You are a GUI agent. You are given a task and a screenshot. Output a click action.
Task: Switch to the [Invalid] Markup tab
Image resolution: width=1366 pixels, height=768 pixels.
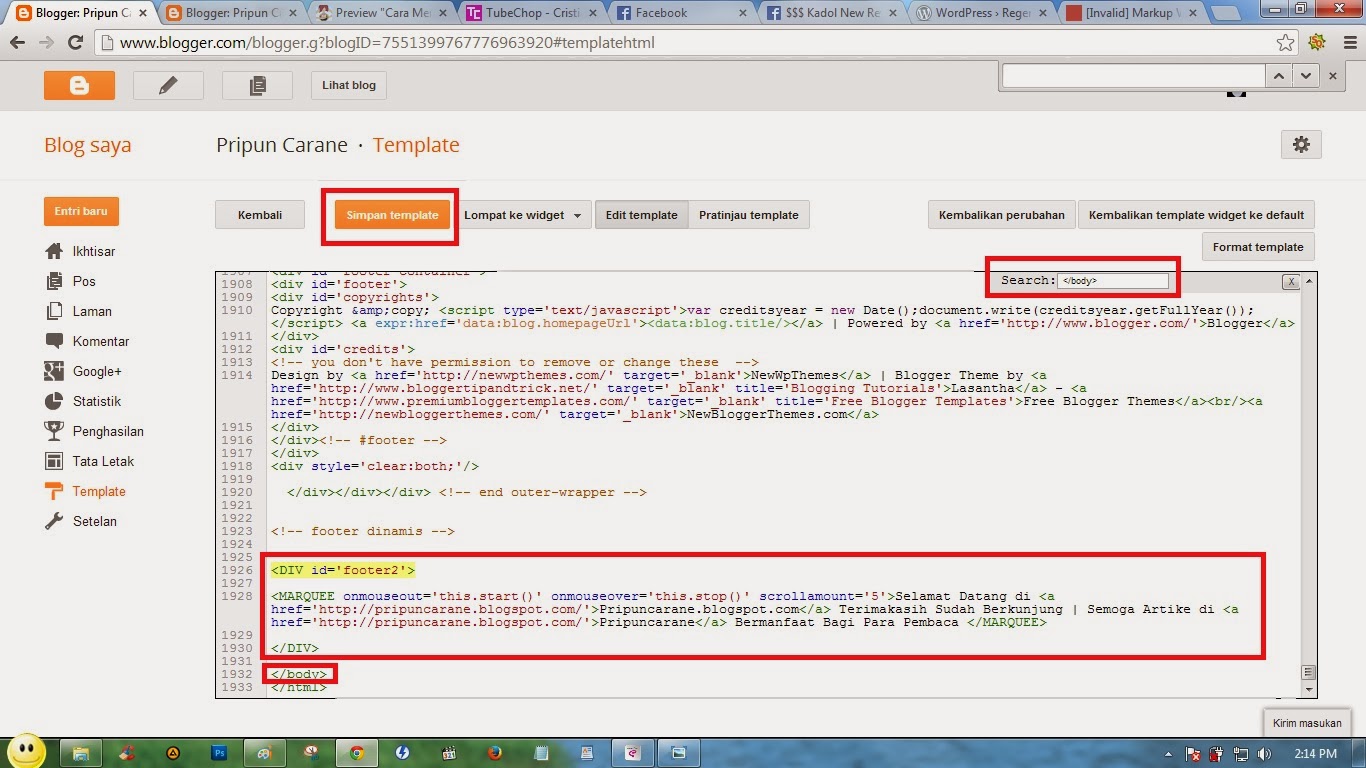pos(1131,13)
